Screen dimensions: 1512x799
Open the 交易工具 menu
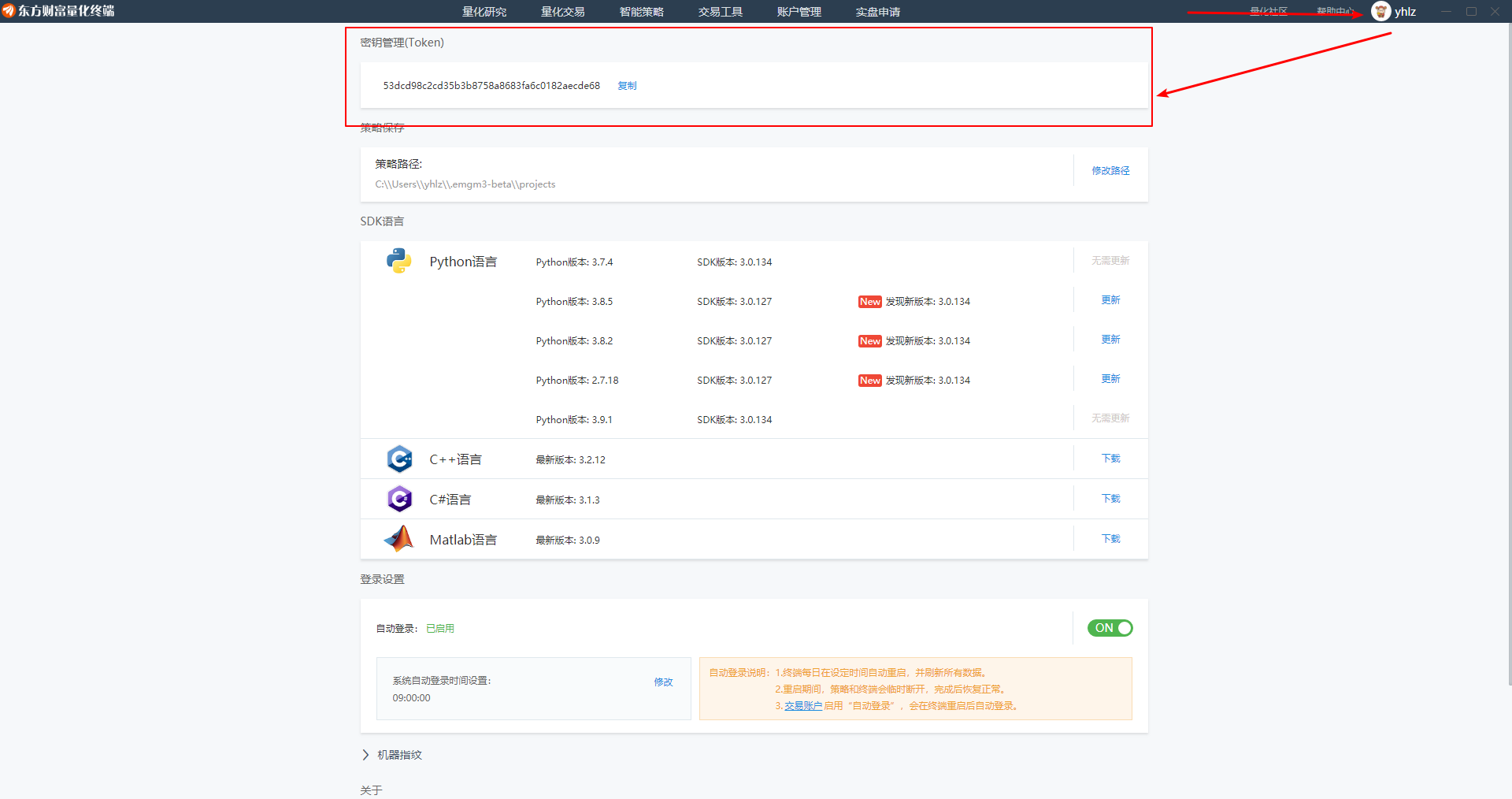[x=721, y=12]
